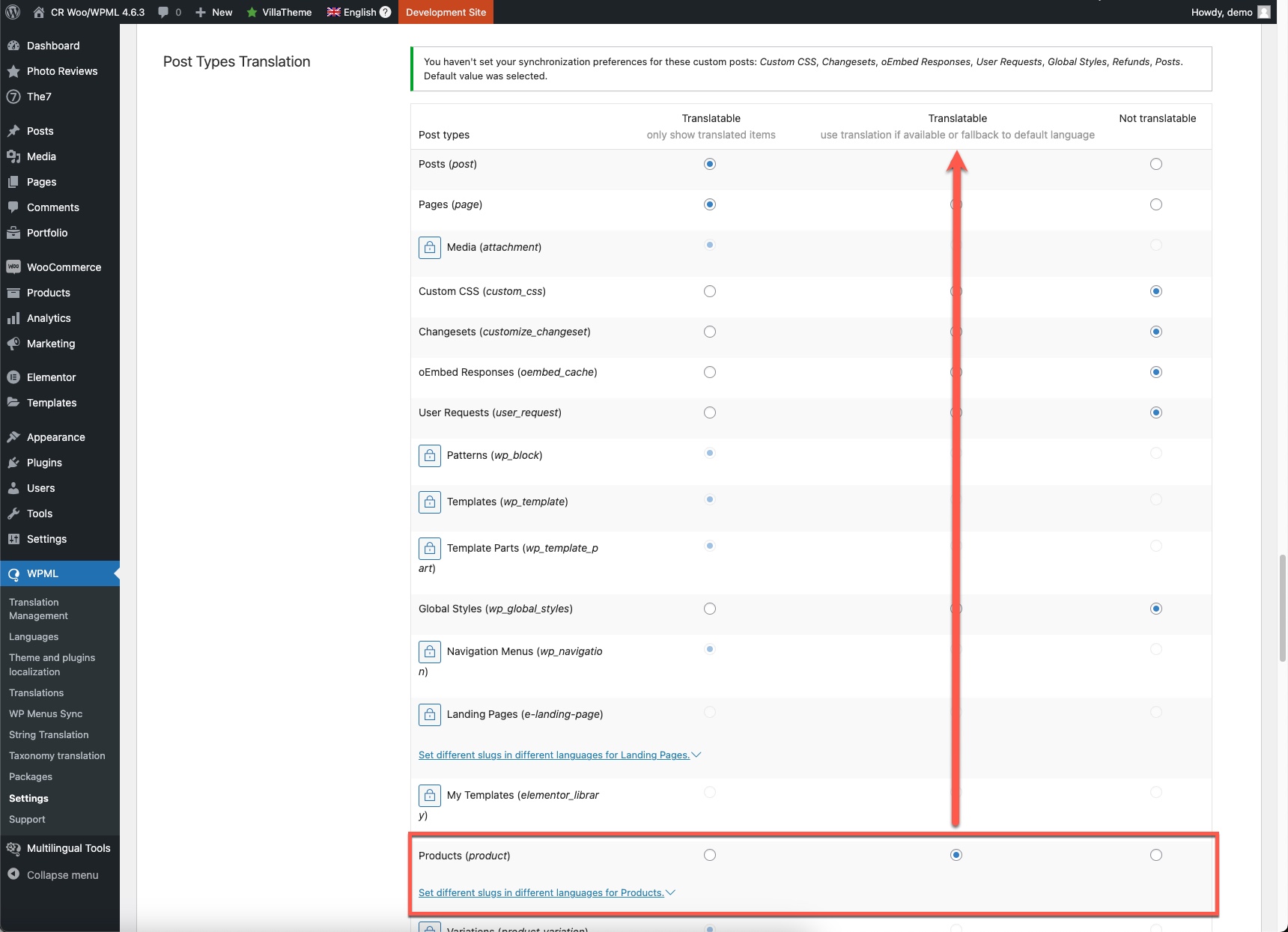This screenshot has height=932, width=1288.
Task: Click the plus New icon in admin bar
Action: tap(201, 12)
